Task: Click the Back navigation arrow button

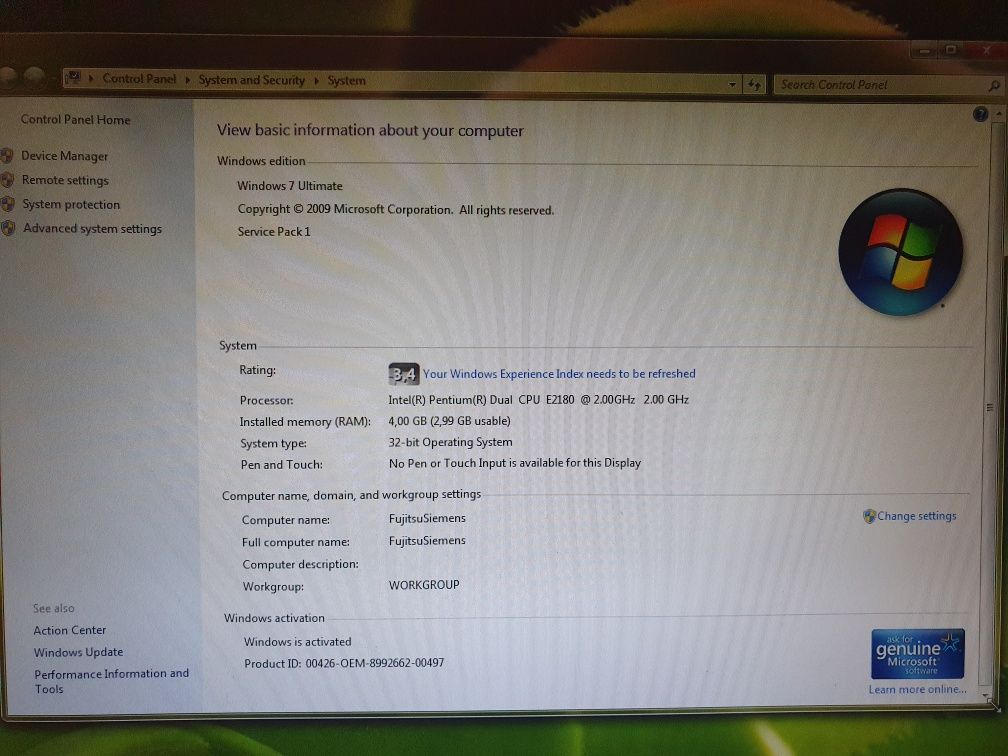Action: coord(6,78)
